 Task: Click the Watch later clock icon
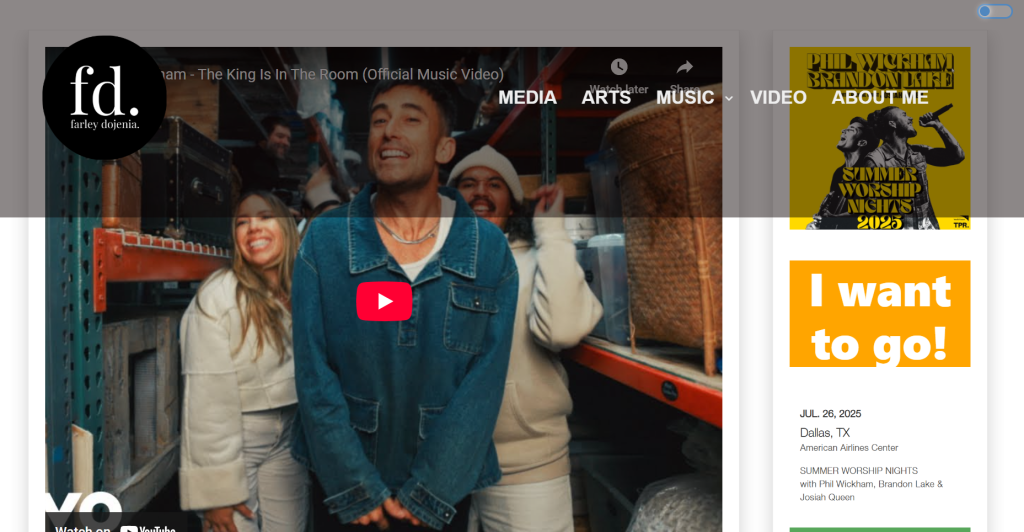619,67
